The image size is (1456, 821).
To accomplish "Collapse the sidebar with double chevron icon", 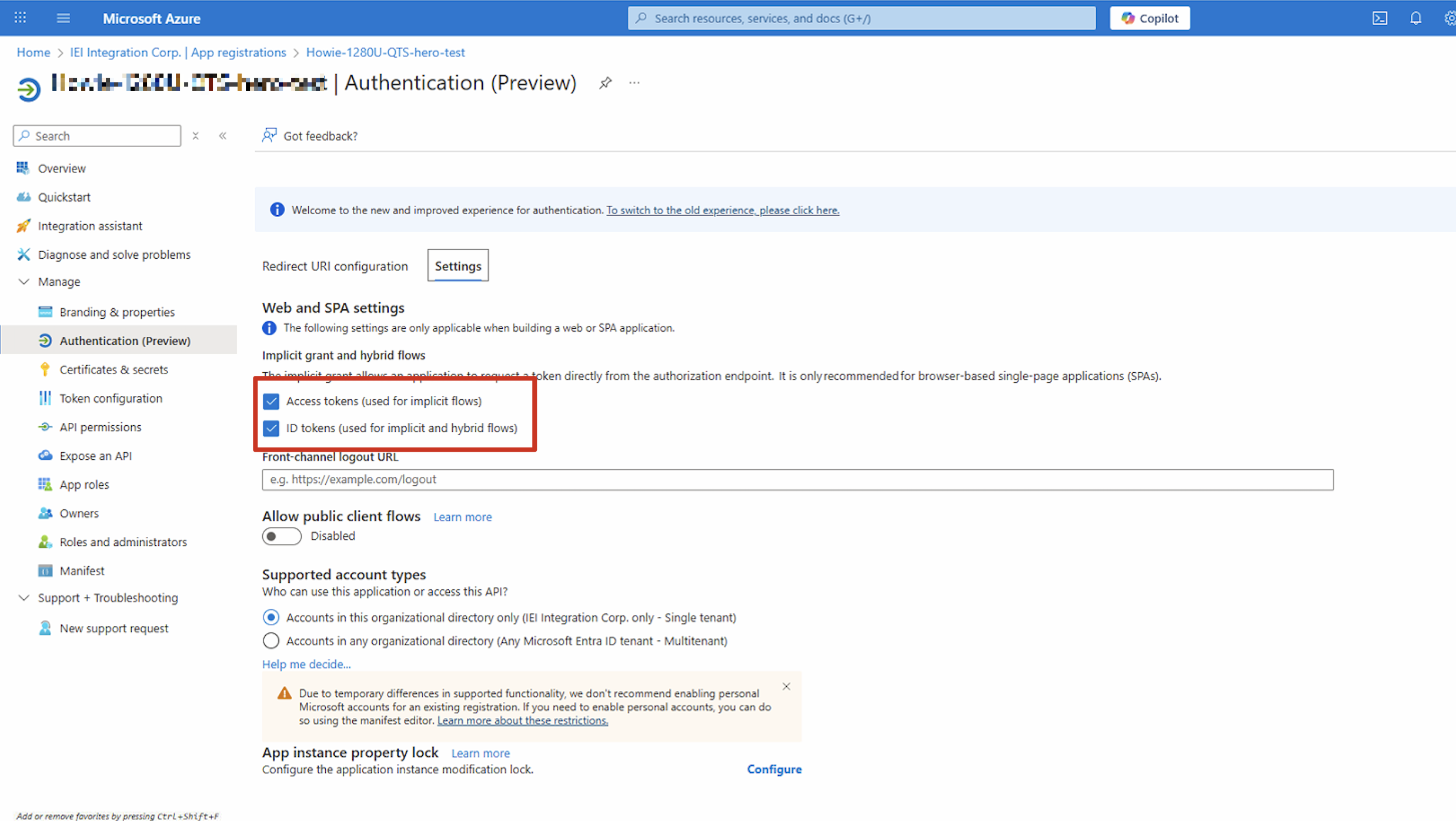I will [x=223, y=136].
